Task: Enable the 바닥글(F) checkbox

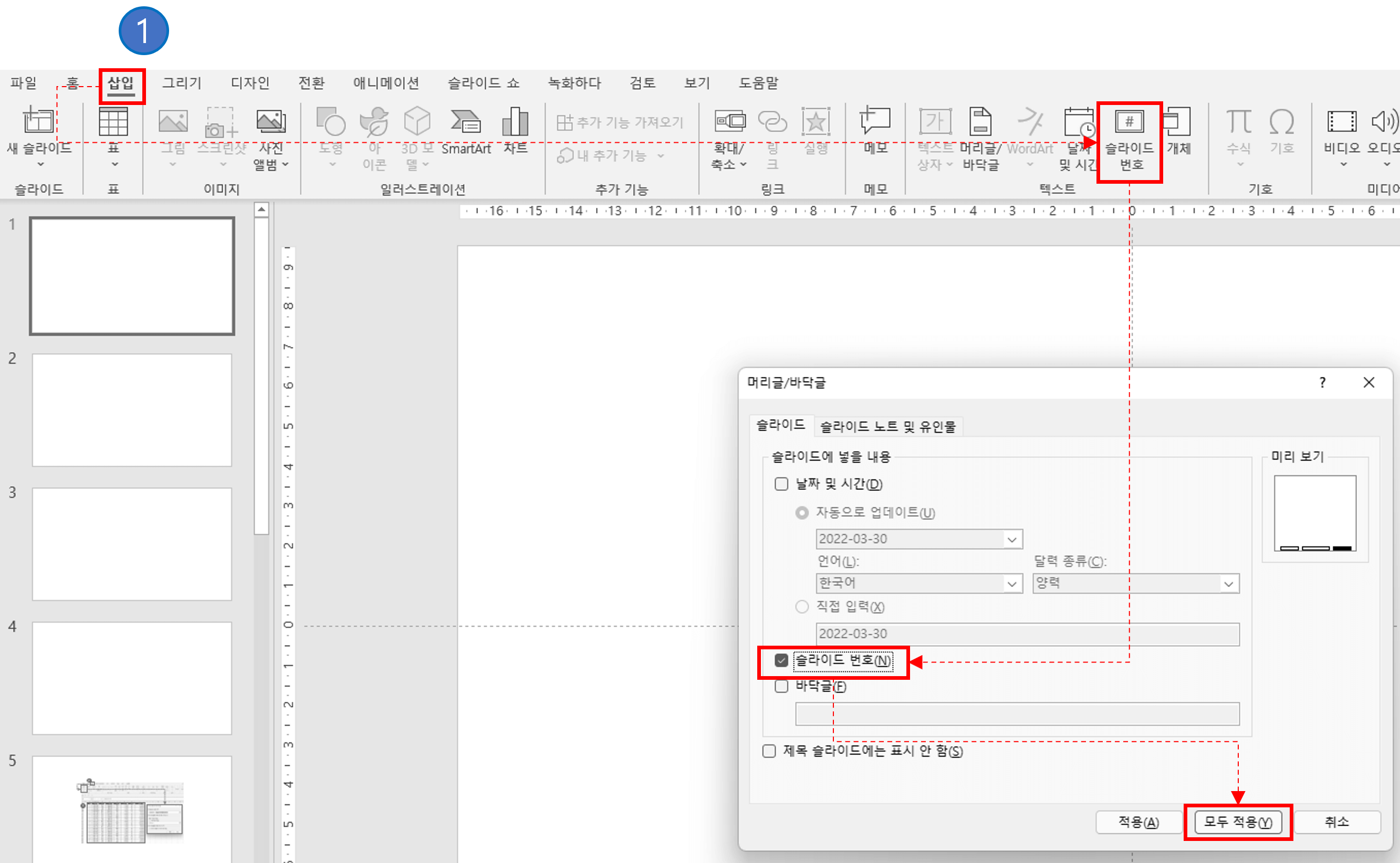Action: (x=781, y=686)
